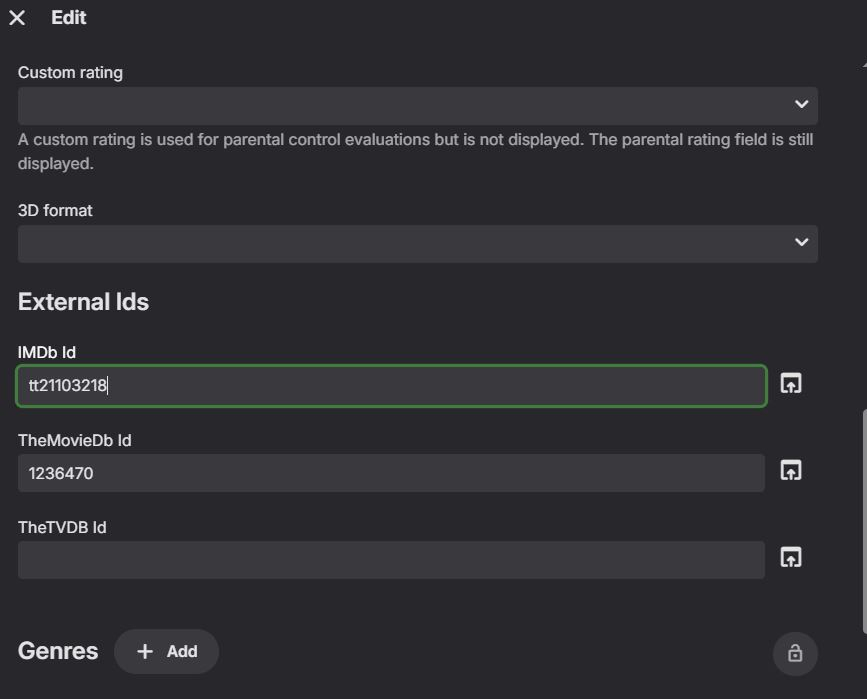Open the TheTVDB Id external link icon
This screenshot has height=699, width=867.
click(x=791, y=558)
